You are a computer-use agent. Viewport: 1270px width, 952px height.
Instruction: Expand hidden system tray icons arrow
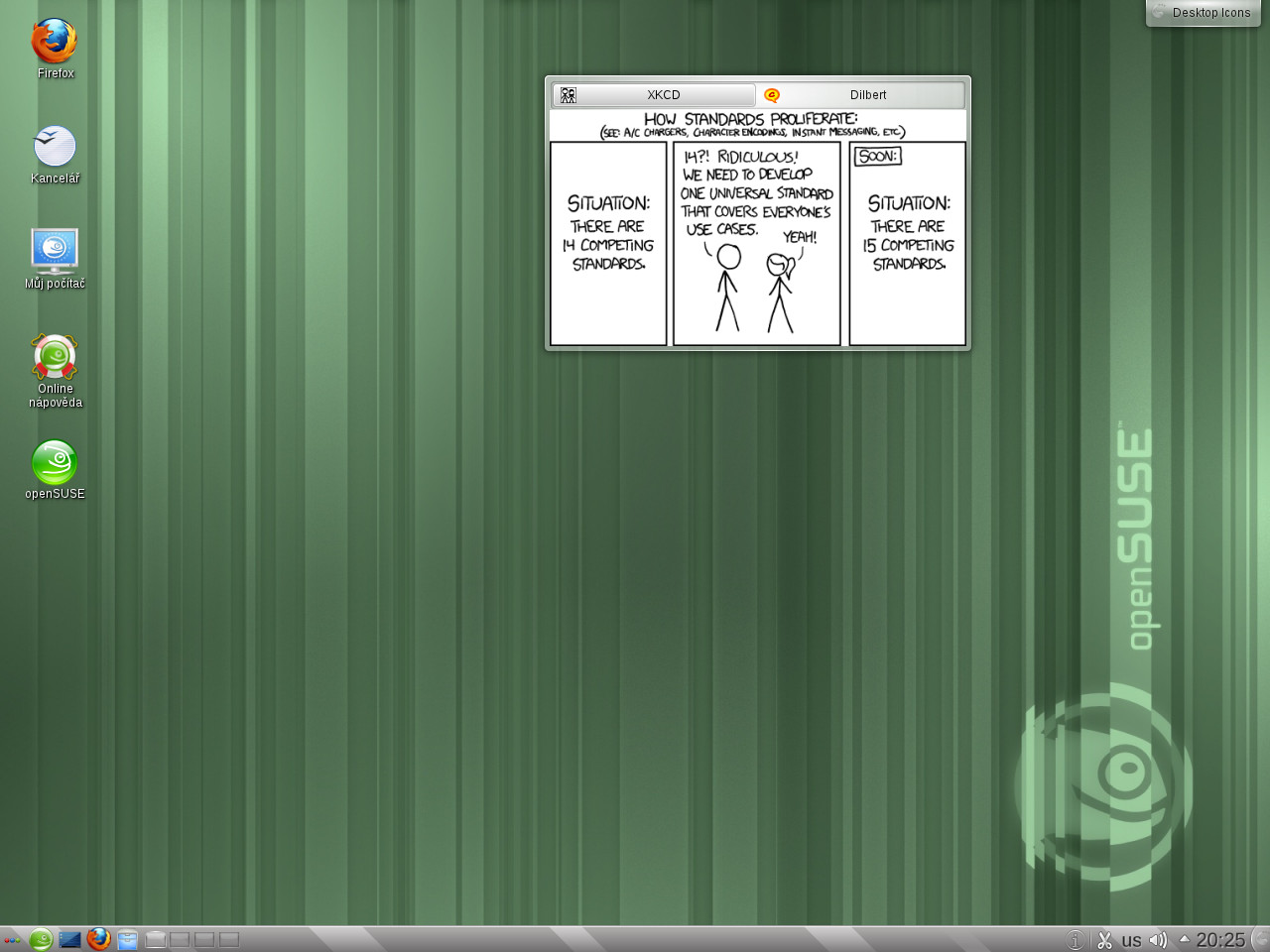1184,939
